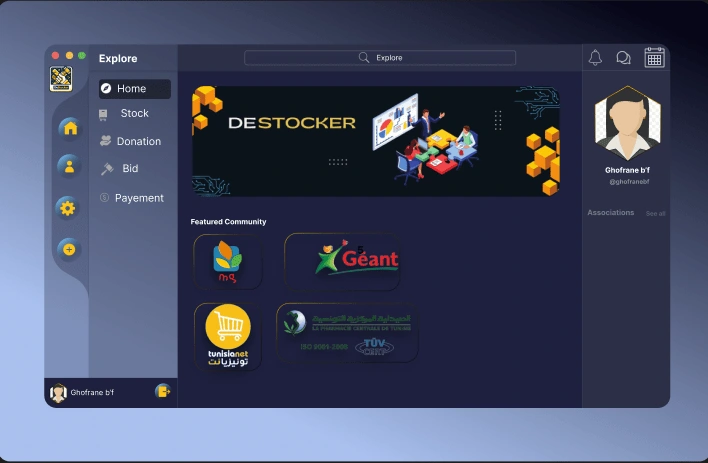Image resolution: width=708 pixels, height=463 pixels.
Task: Click the hexagonal profile picture
Action: tap(628, 123)
